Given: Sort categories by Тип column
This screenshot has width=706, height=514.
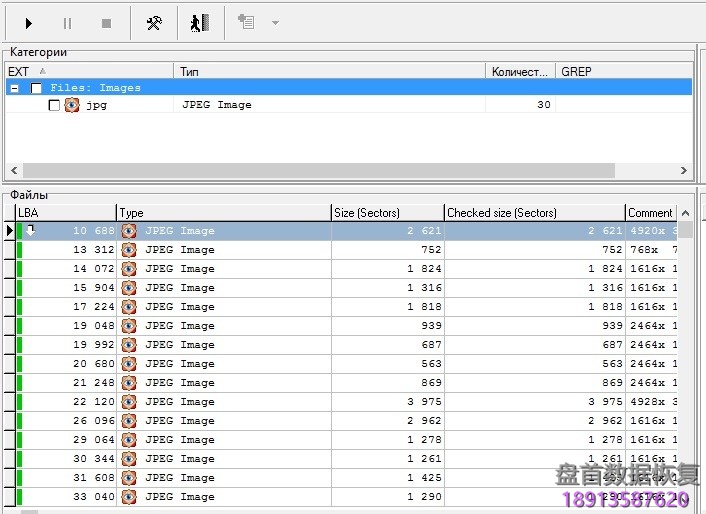Looking at the screenshot, I should pyautogui.click(x=330, y=71).
